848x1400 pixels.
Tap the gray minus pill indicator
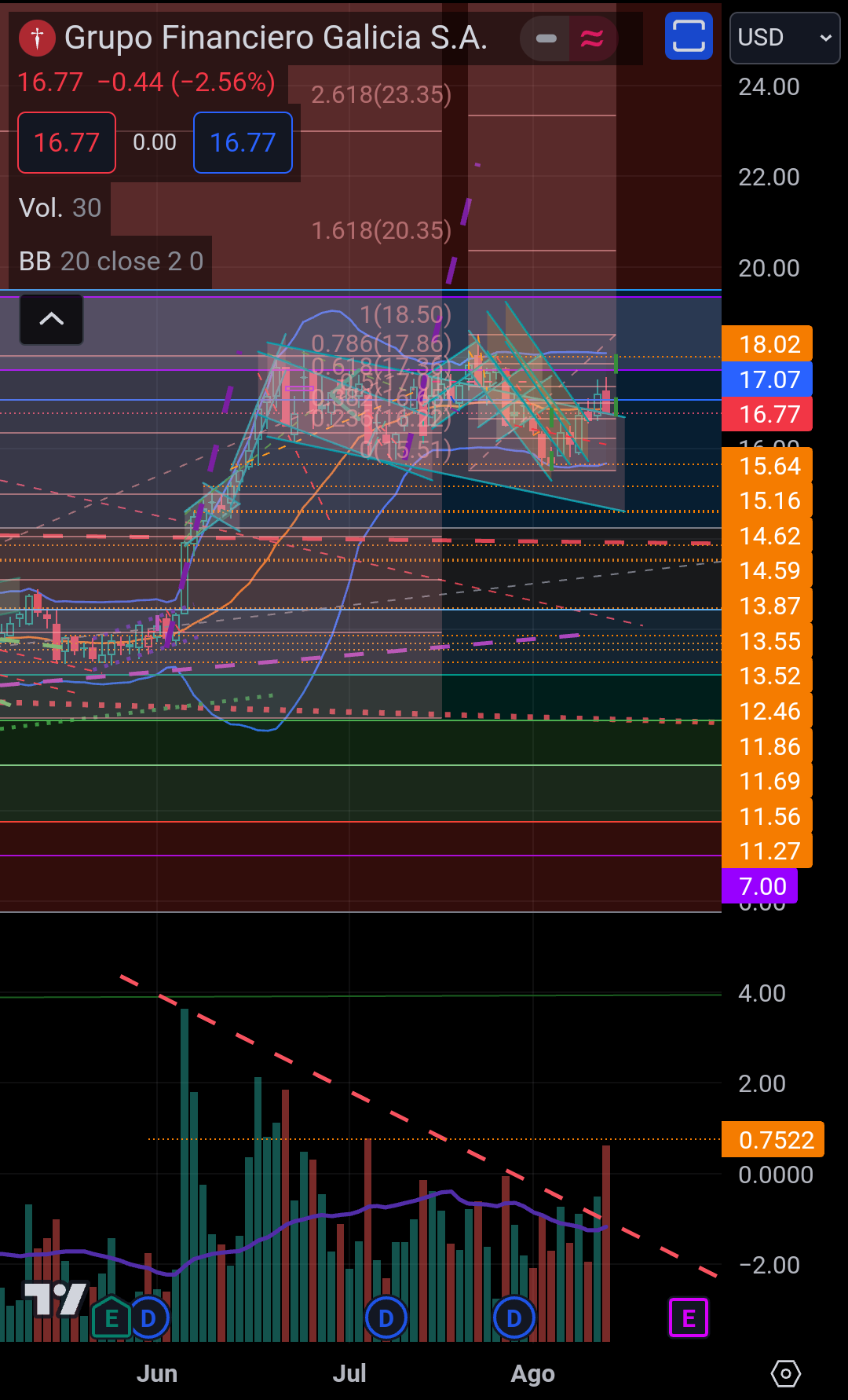pyautogui.click(x=546, y=38)
